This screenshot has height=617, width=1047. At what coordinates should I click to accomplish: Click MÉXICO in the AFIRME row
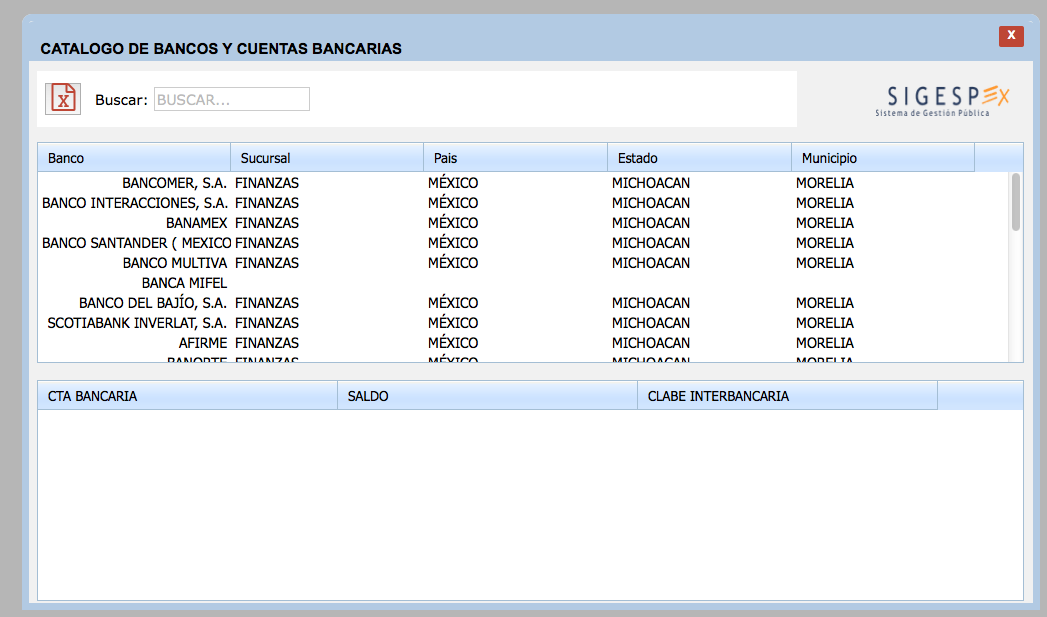pyautogui.click(x=453, y=343)
